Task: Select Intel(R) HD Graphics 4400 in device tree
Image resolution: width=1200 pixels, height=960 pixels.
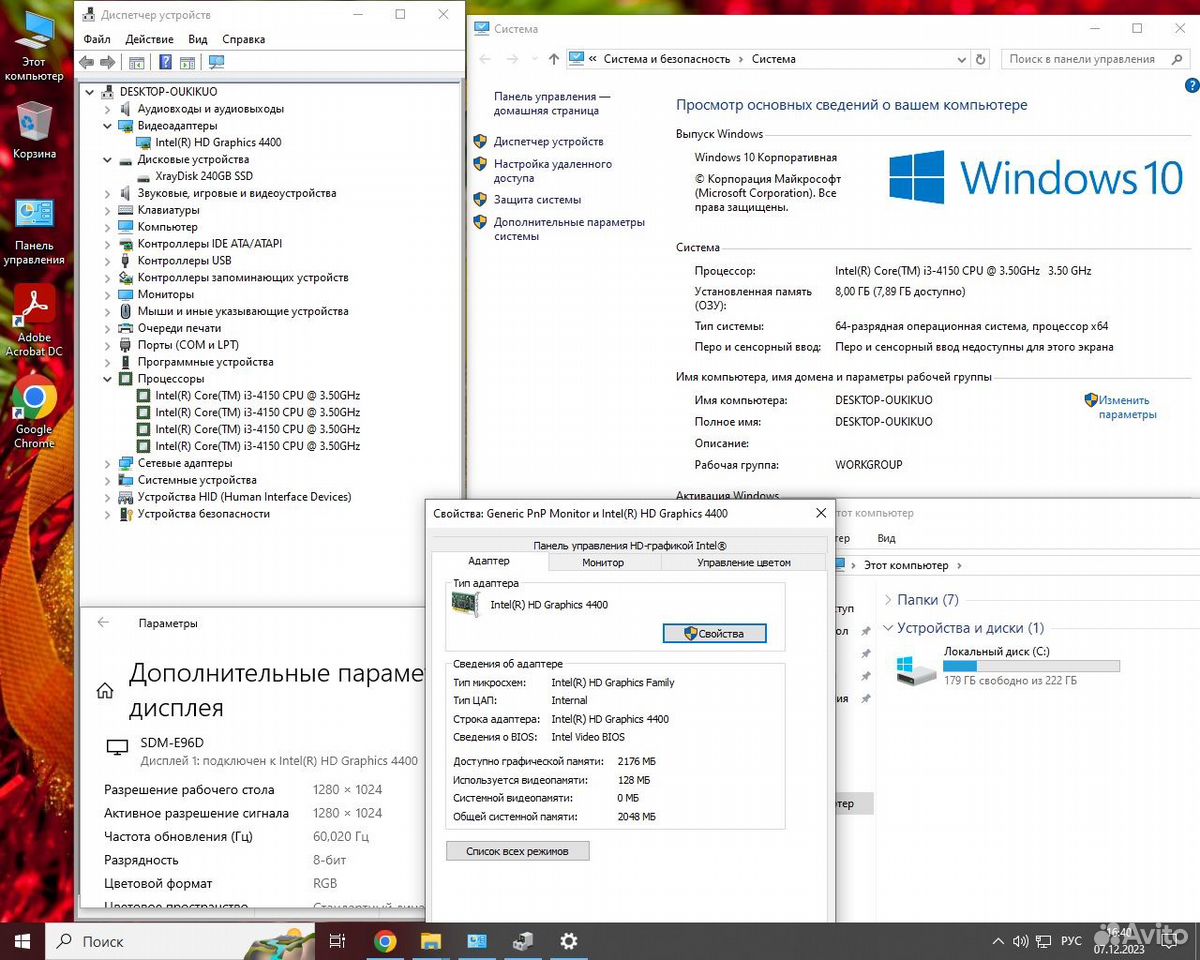Action: point(218,142)
